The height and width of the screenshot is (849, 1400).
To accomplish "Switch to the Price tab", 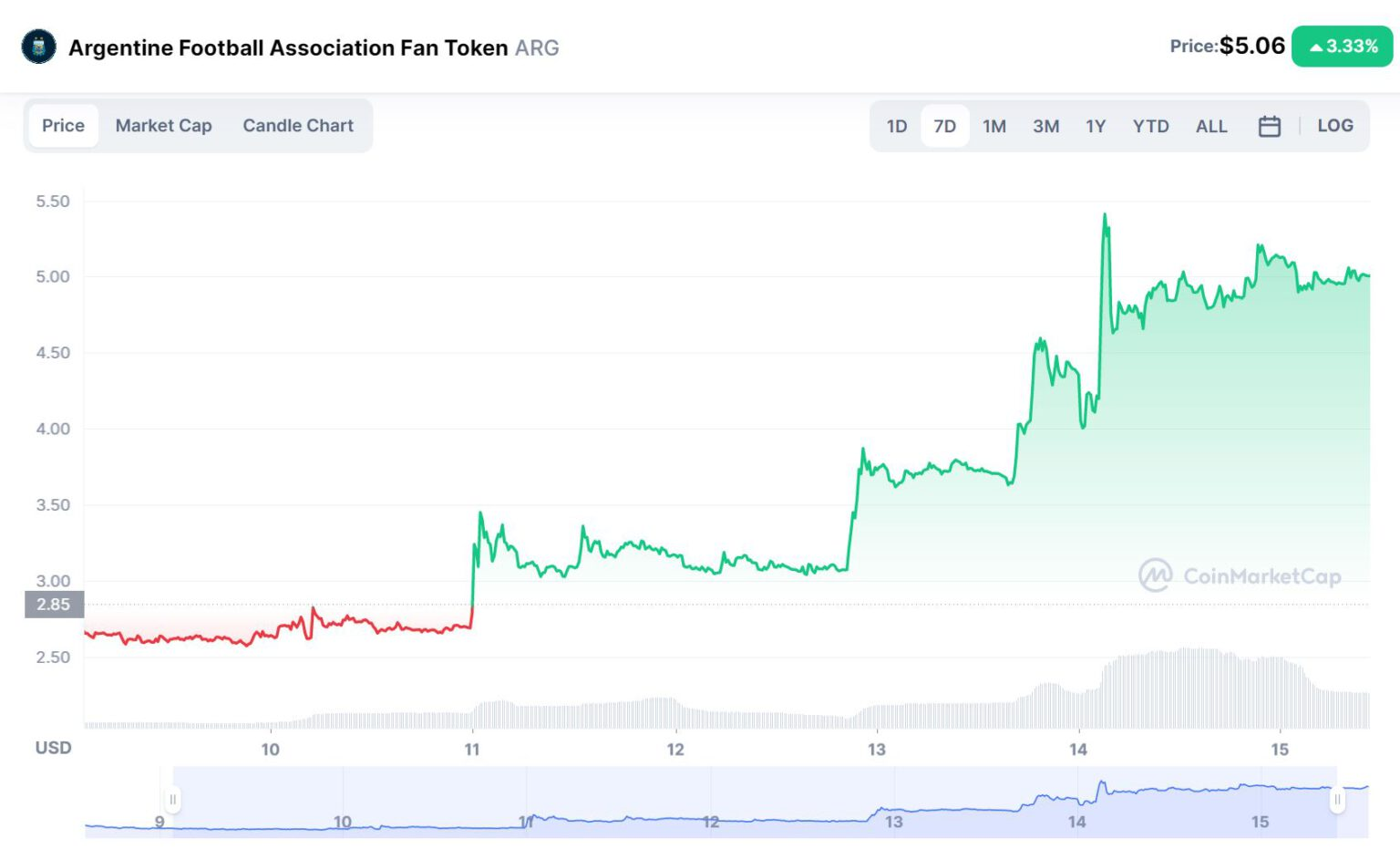I will coord(63,126).
